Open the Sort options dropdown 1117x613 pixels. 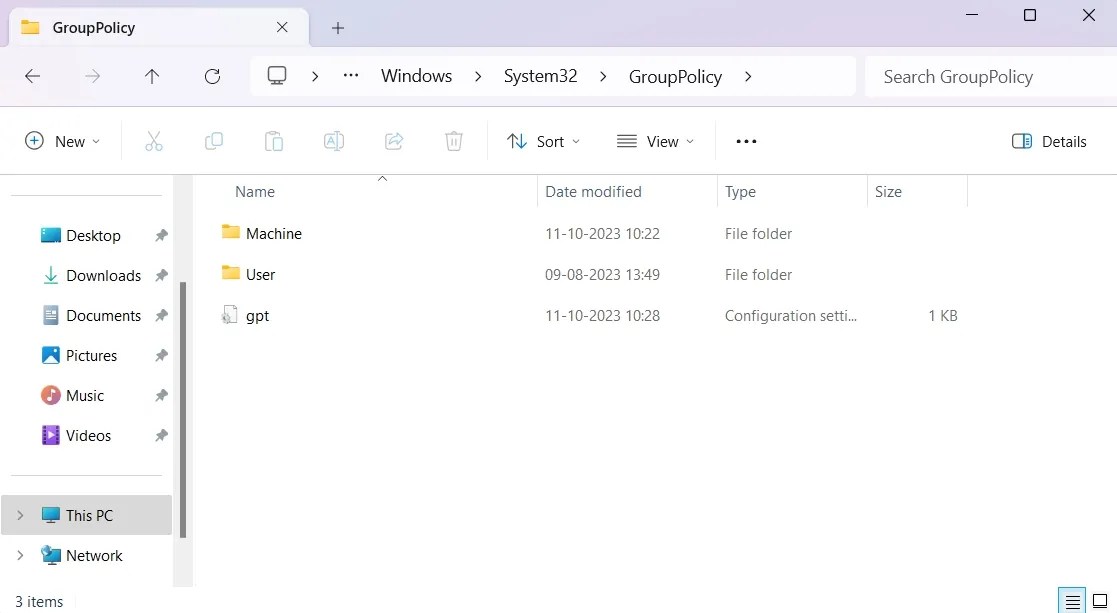pos(543,141)
